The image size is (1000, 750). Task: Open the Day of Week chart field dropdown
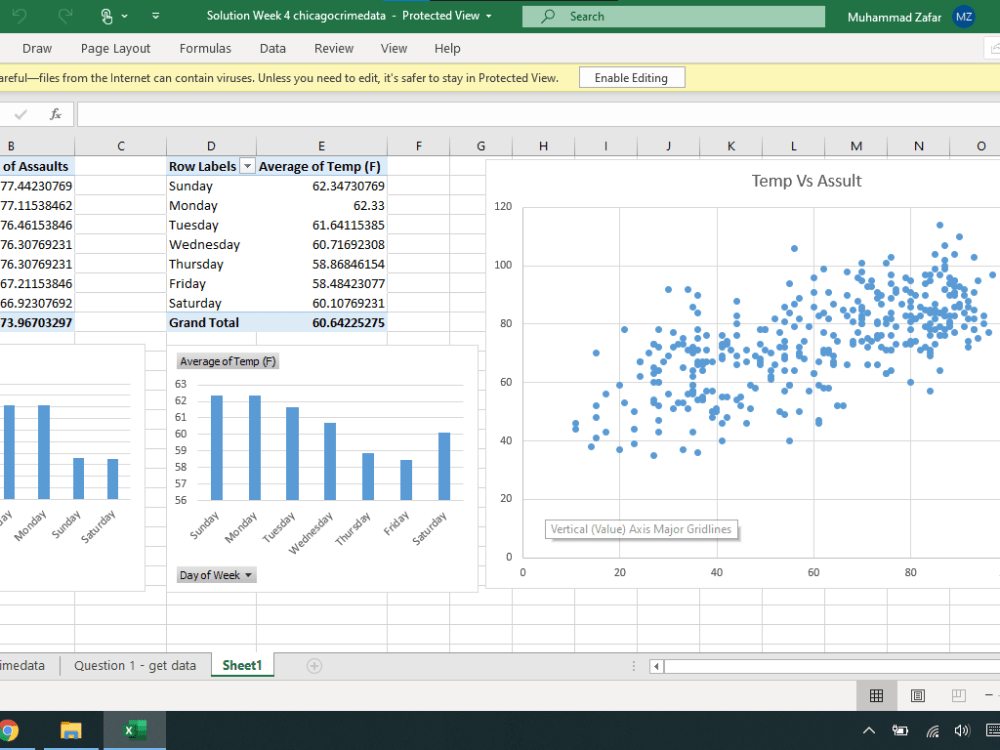click(215, 575)
